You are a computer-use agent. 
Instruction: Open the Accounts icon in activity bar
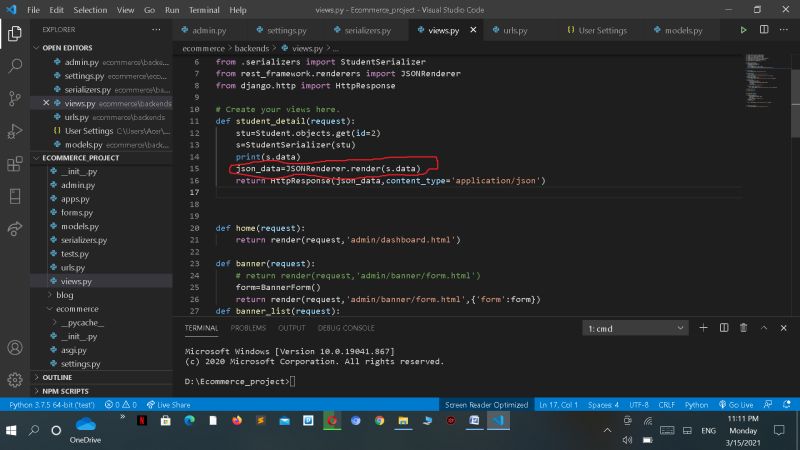click(15, 347)
